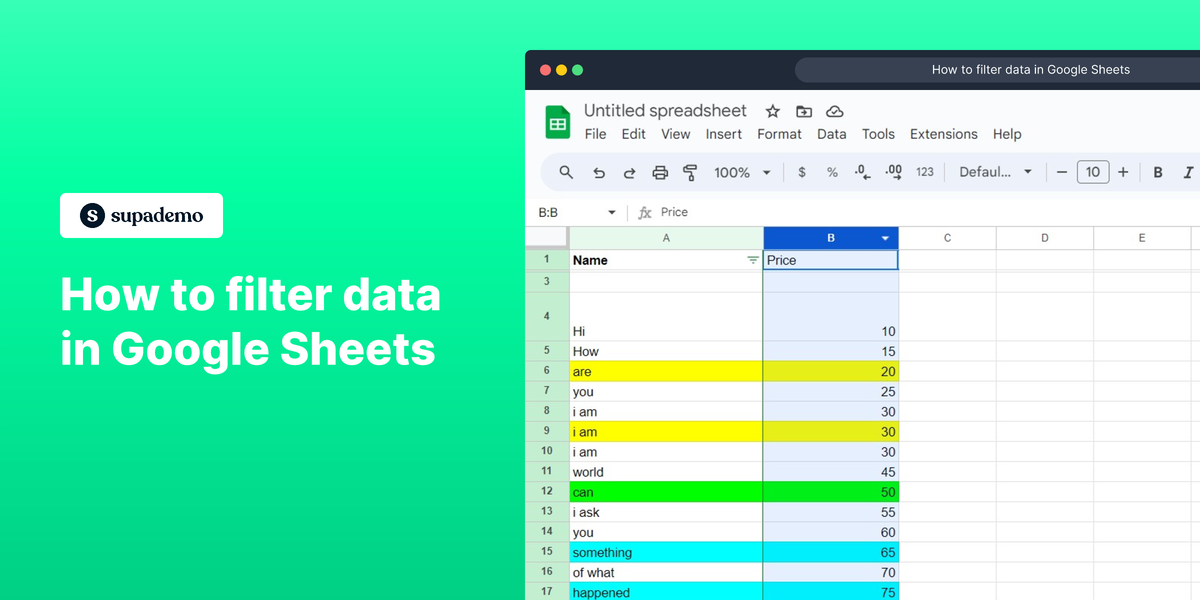Check document save status via the cloud icon
Image resolution: width=1200 pixels, height=600 pixels.
[x=835, y=111]
